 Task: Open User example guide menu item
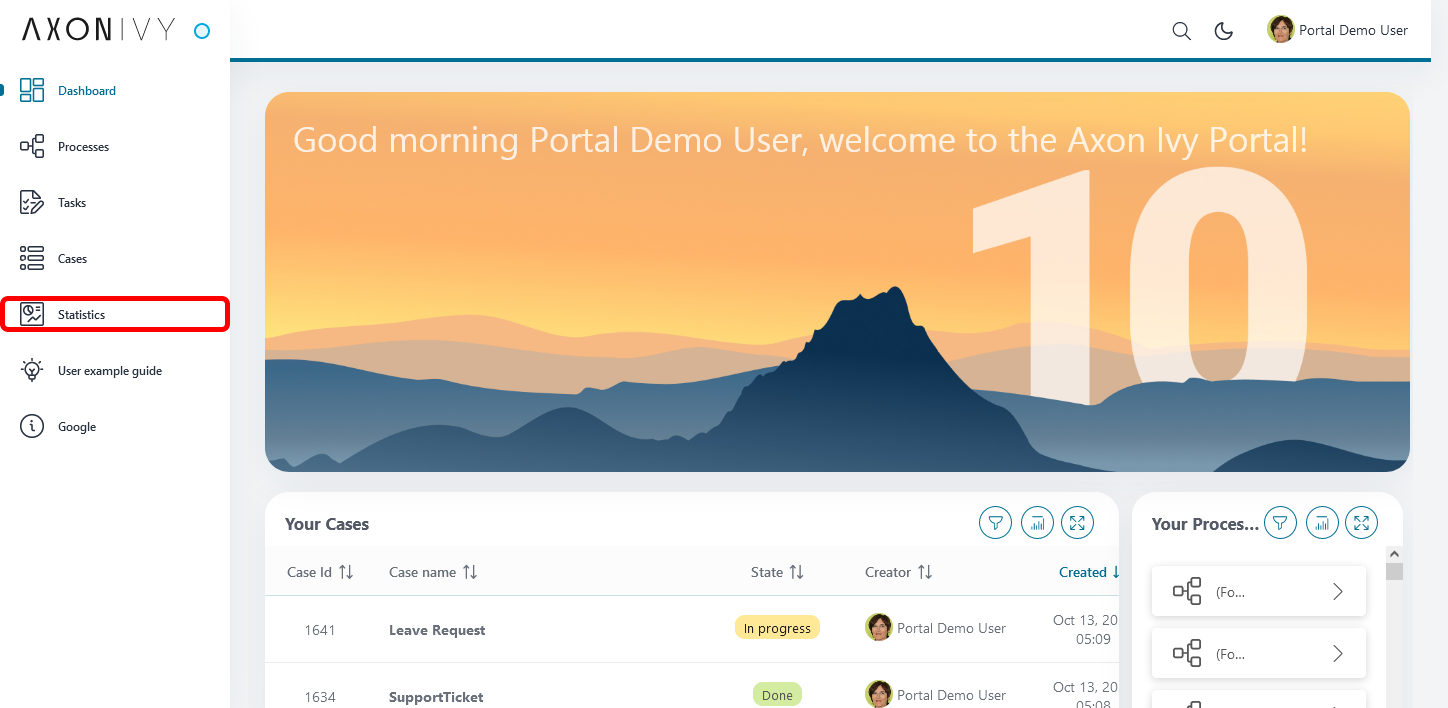pyautogui.click(x=115, y=370)
